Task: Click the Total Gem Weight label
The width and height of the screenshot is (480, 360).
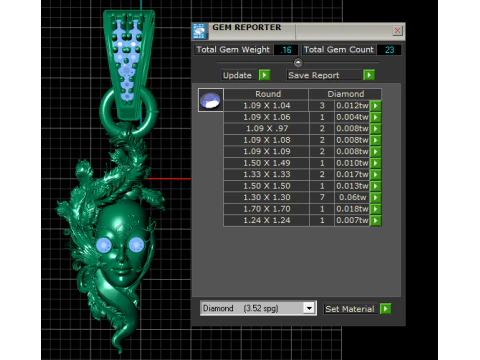Action: tap(233, 50)
